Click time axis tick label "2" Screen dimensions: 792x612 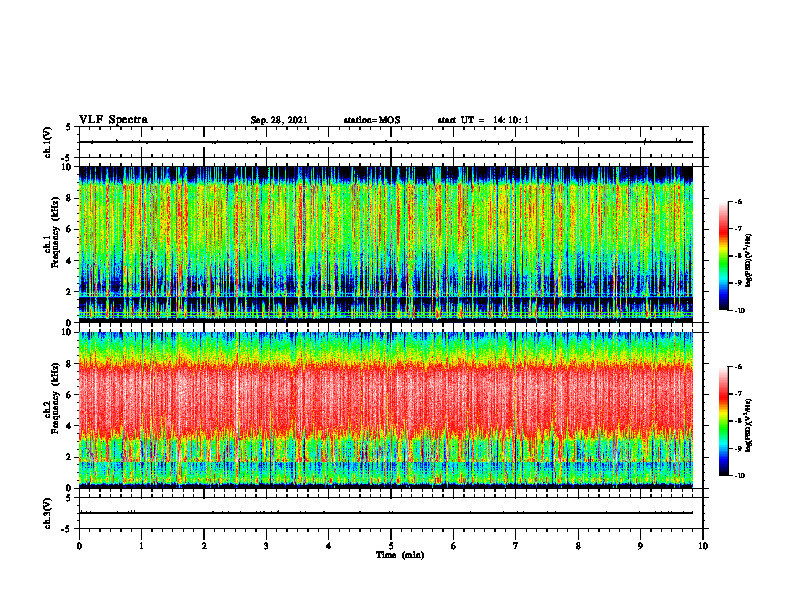[x=204, y=546]
